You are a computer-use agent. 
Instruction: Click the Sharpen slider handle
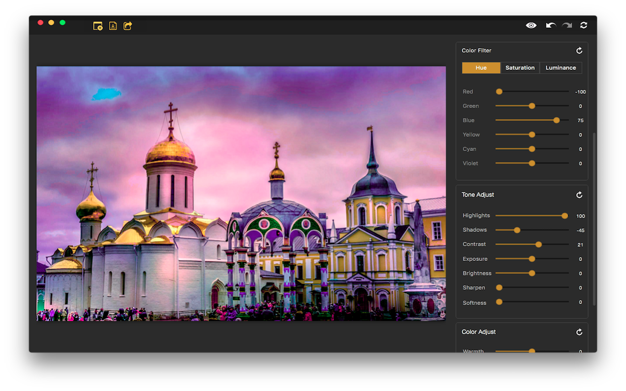[x=499, y=288]
